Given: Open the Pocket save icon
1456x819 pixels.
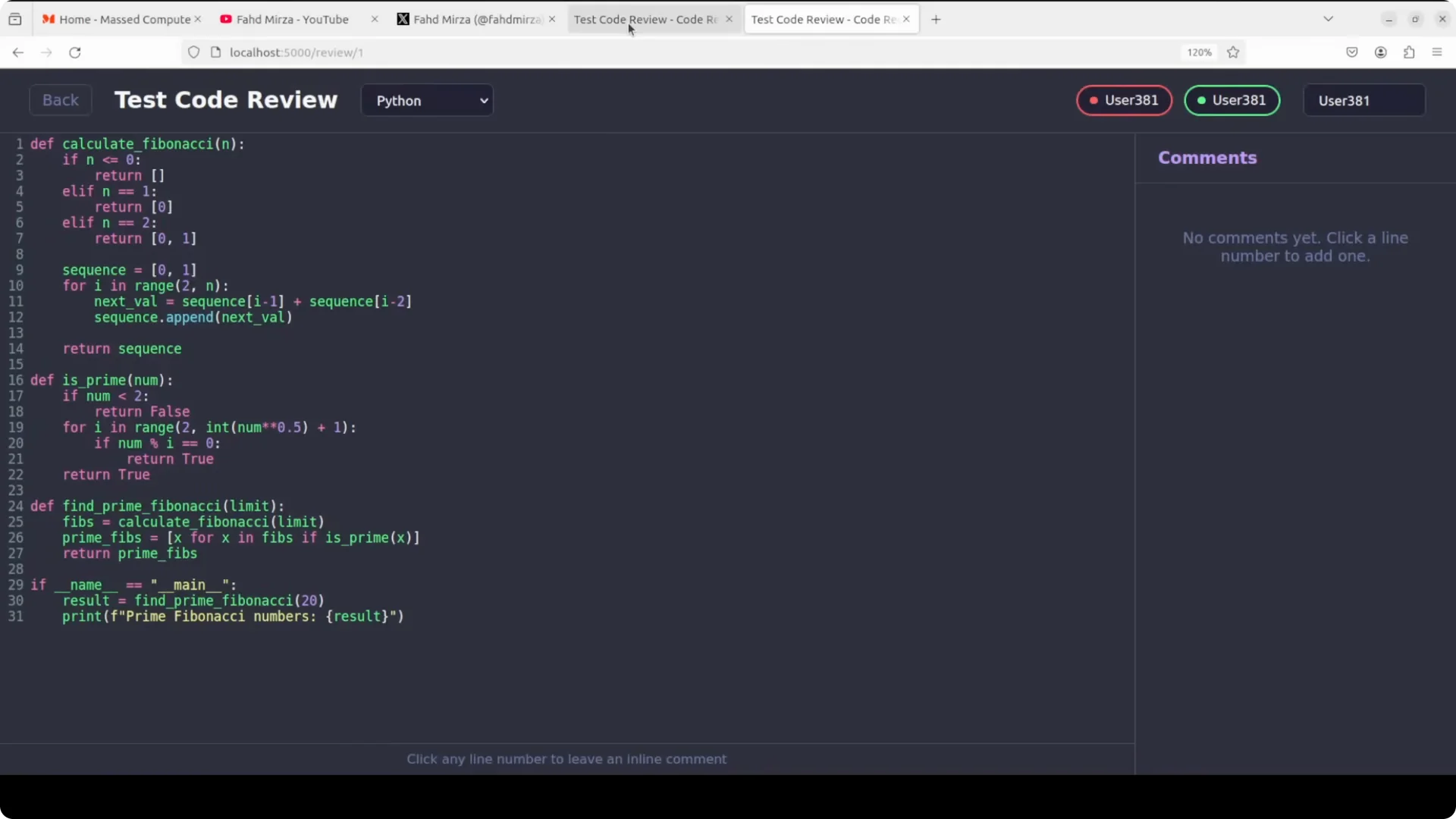Looking at the screenshot, I should coord(1352,52).
